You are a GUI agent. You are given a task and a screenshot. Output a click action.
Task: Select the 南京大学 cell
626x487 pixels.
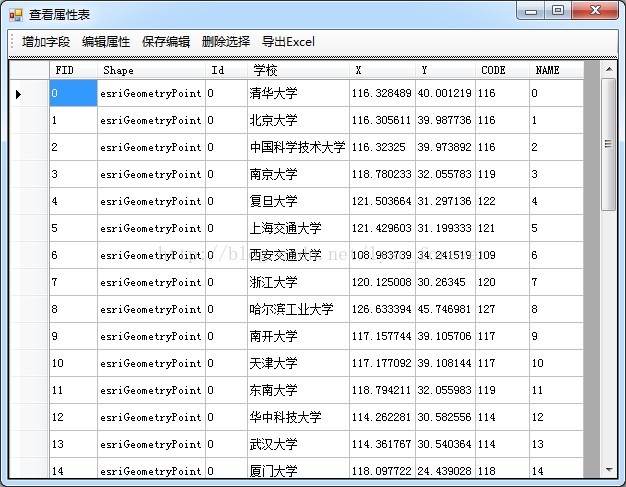tap(298, 174)
